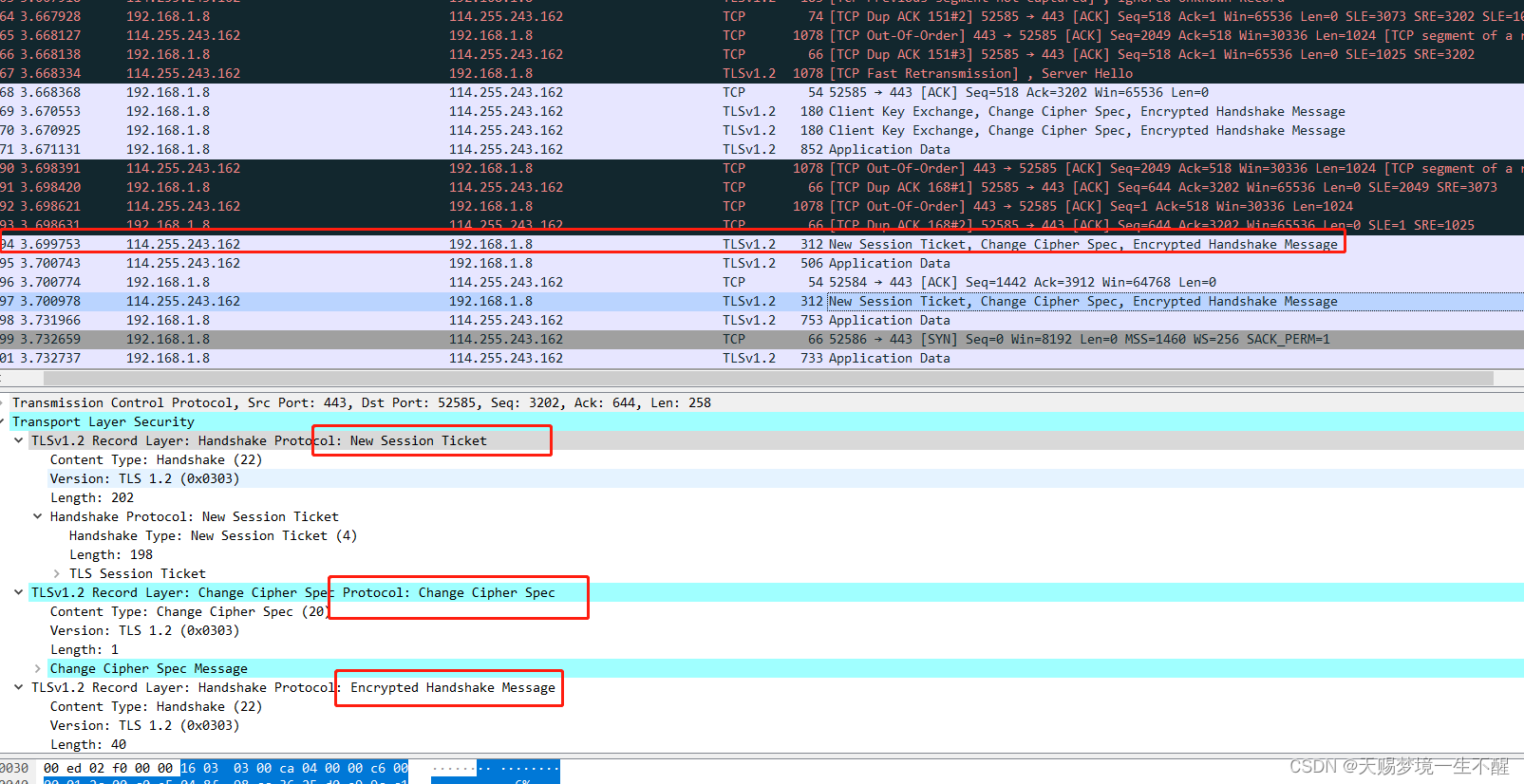Select the SYN packet at time 3.732659
This screenshot has height=784, width=1524.
pos(762,339)
